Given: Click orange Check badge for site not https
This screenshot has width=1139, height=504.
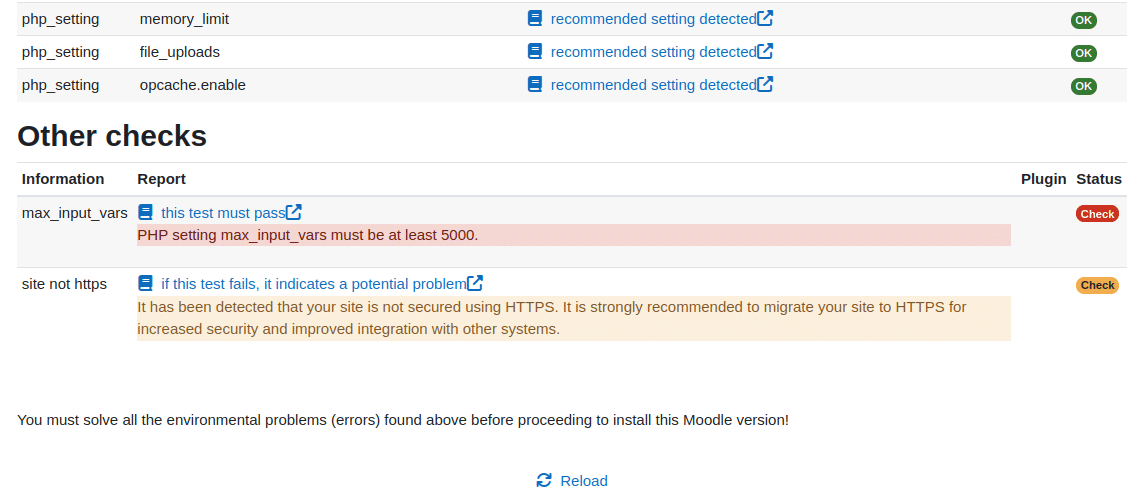Looking at the screenshot, I should click(x=1097, y=285).
